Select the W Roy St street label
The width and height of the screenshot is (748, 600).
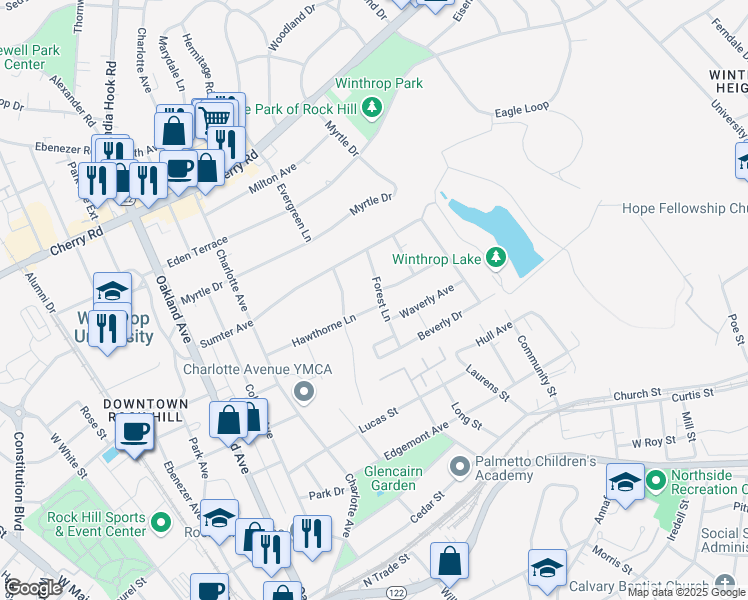tap(654, 442)
